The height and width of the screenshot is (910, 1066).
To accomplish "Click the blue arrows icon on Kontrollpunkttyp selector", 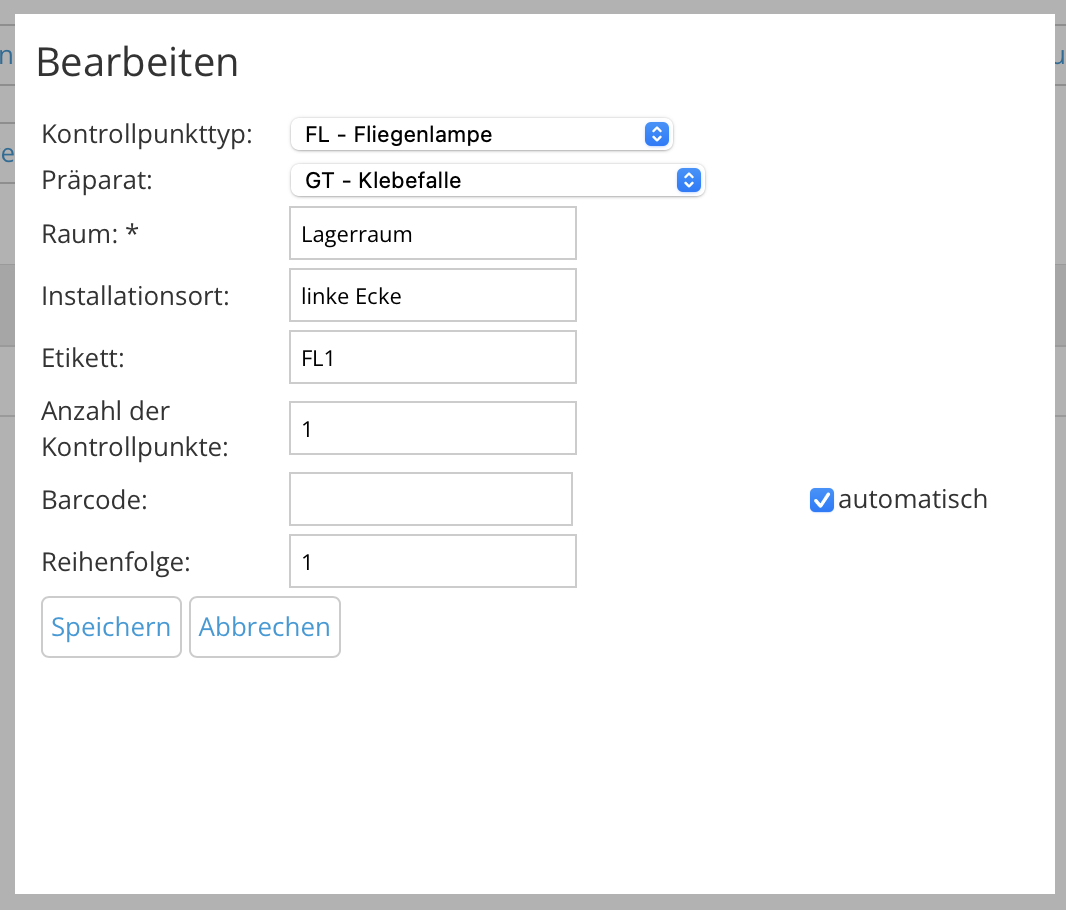I will (x=656, y=133).
